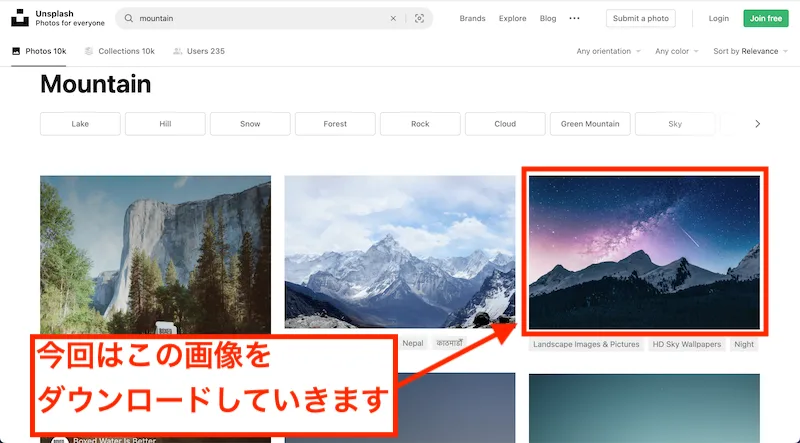This screenshot has height=443, width=800.
Task: Clear the mountain search text
Action: click(x=393, y=18)
